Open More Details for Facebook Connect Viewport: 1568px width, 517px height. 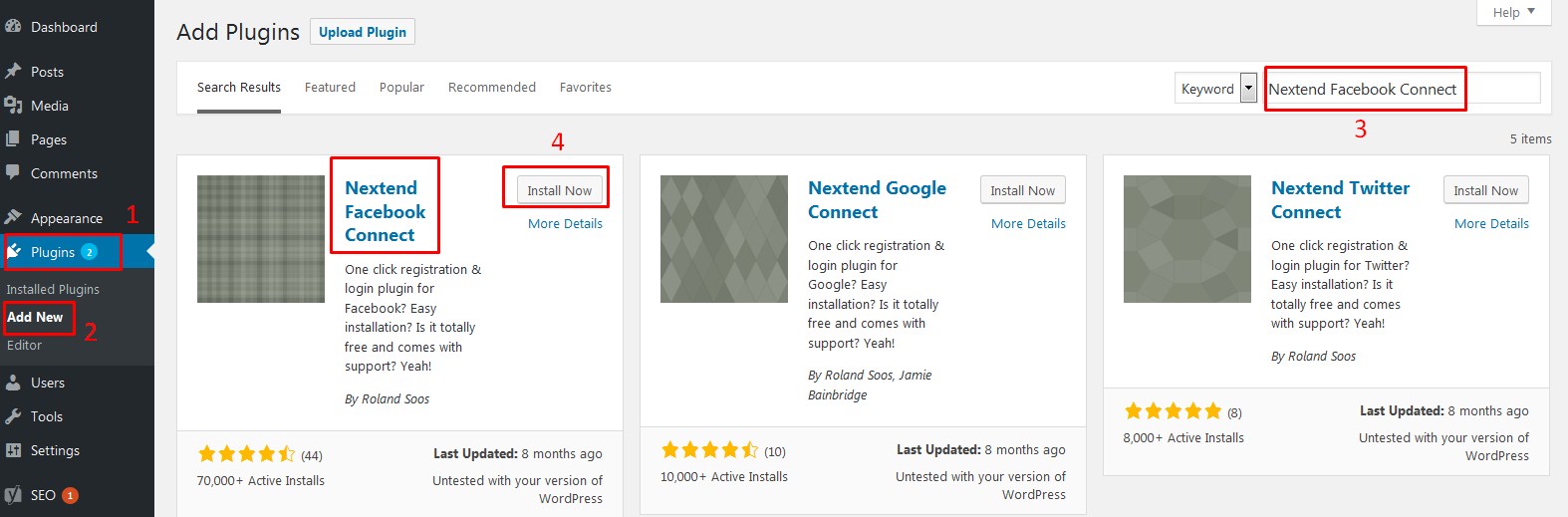tap(565, 224)
